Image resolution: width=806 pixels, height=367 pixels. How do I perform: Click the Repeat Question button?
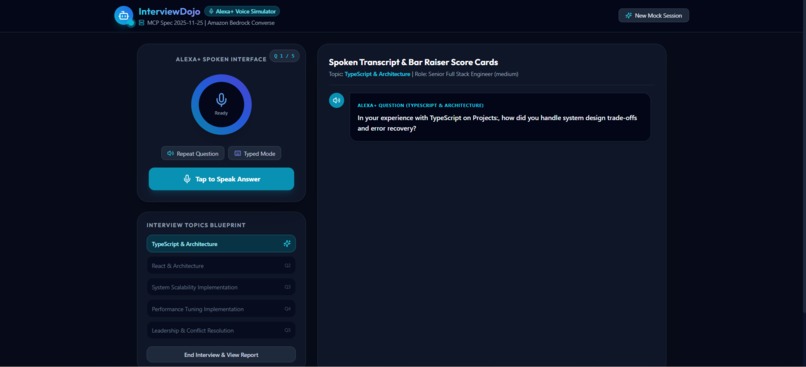click(193, 154)
